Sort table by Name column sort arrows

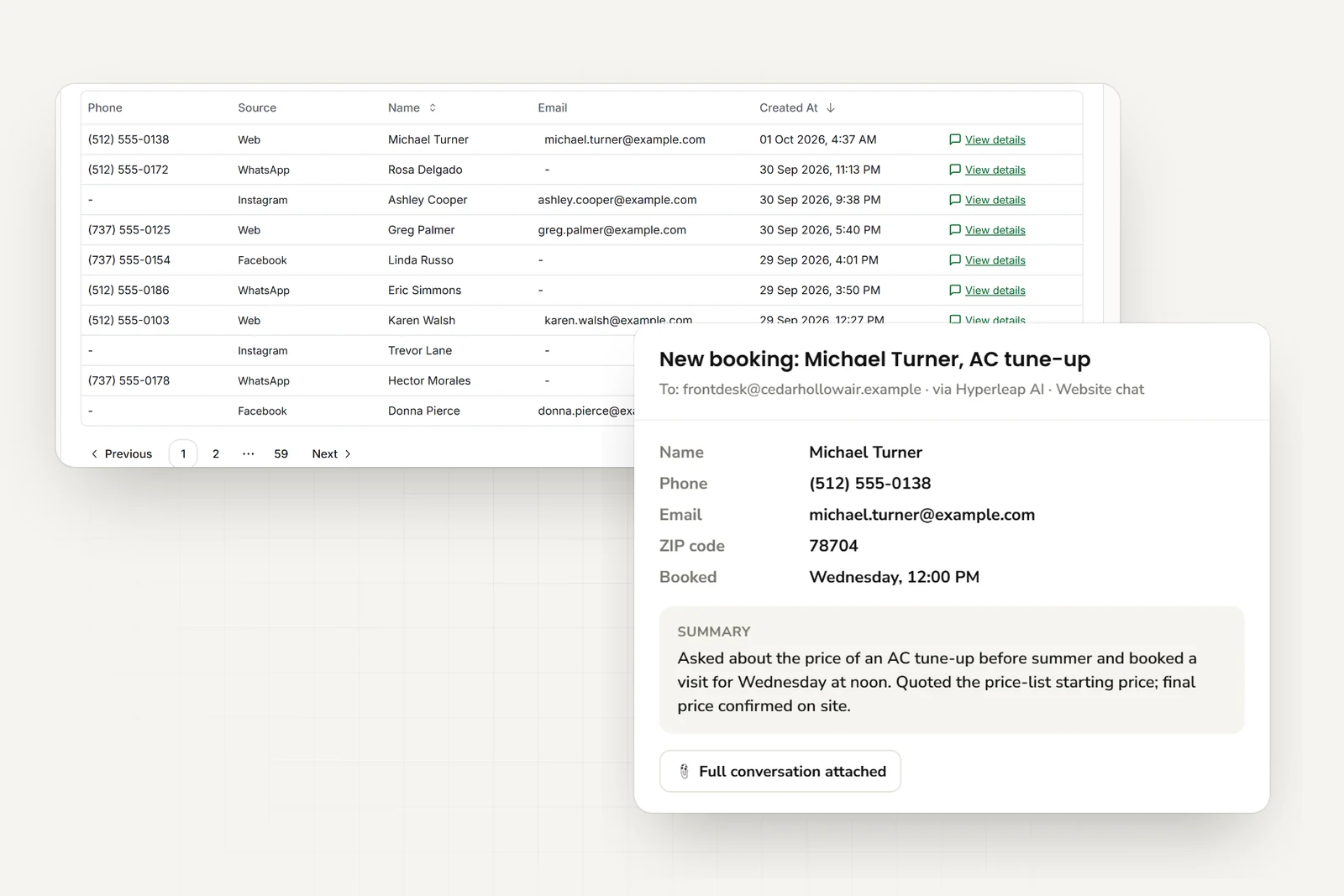[433, 108]
